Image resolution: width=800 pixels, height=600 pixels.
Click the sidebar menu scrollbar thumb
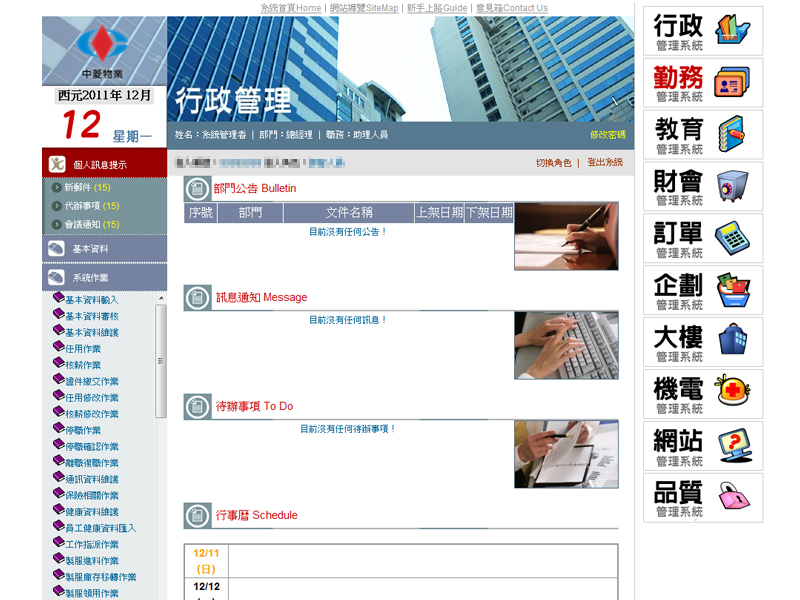pos(161,361)
